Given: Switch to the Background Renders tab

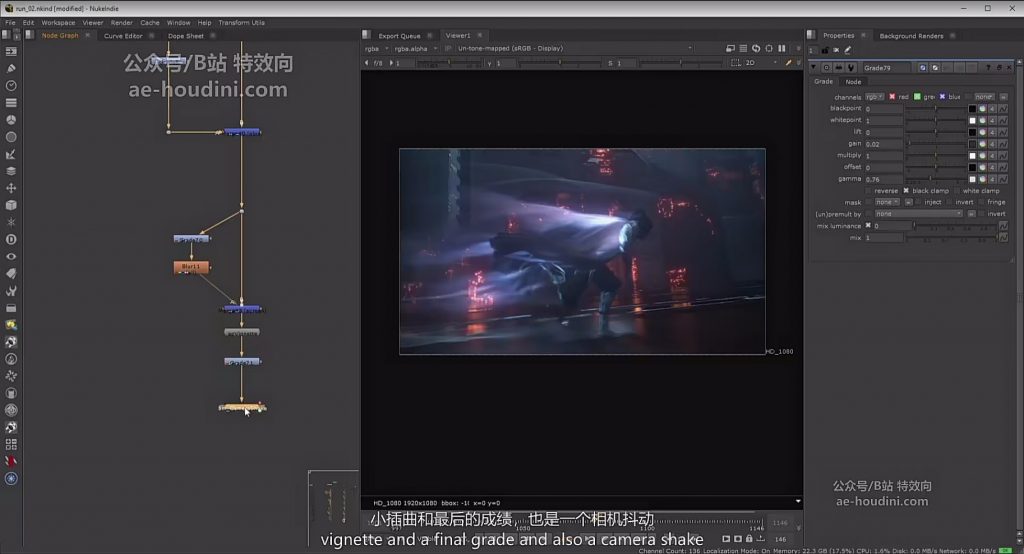Looking at the screenshot, I should pos(911,36).
